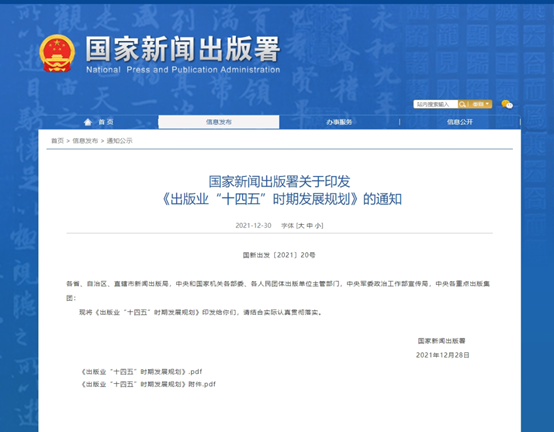The width and height of the screenshot is (554, 432).
Task: Click the 国家新闻出版署 site title banner
Action: click(183, 49)
